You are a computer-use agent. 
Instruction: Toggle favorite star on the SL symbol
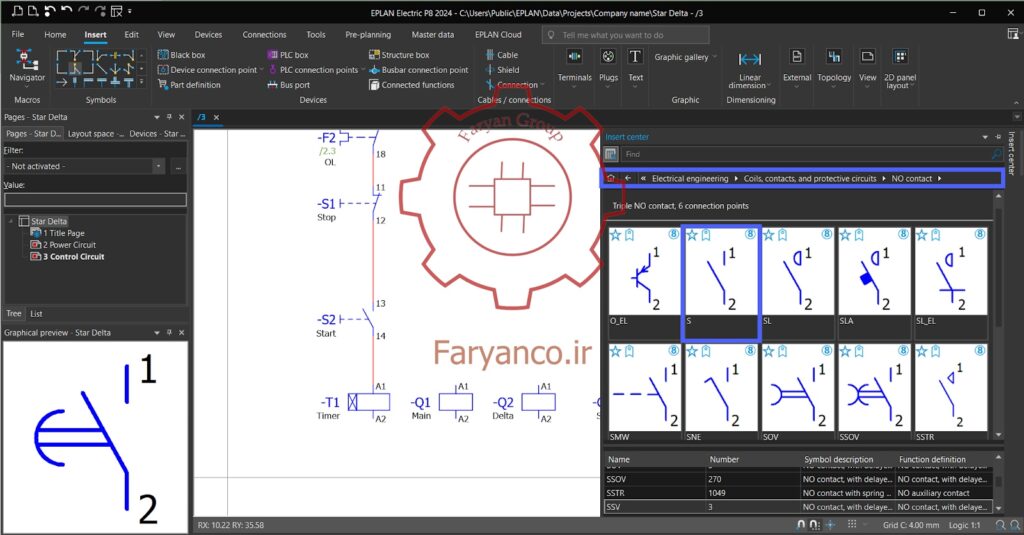coord(769,235)
